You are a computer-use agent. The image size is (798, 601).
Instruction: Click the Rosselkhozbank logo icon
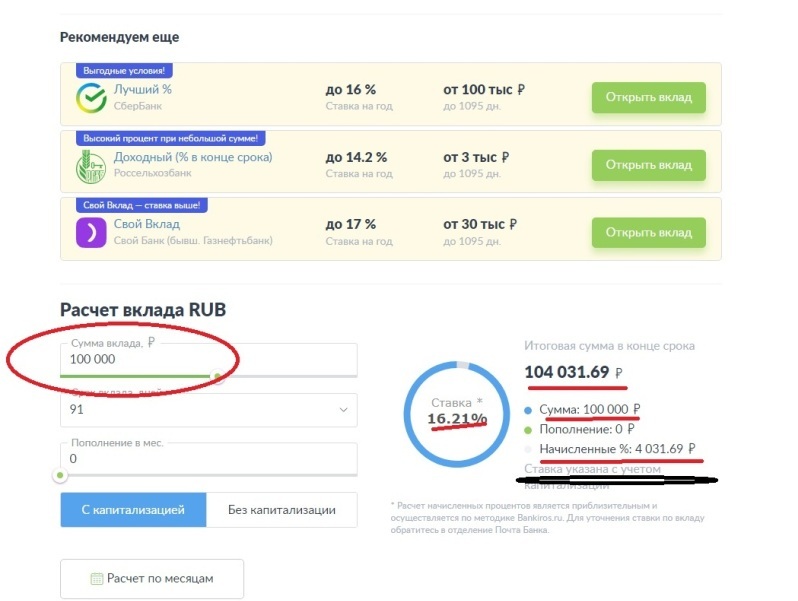(x=91, y=166)
